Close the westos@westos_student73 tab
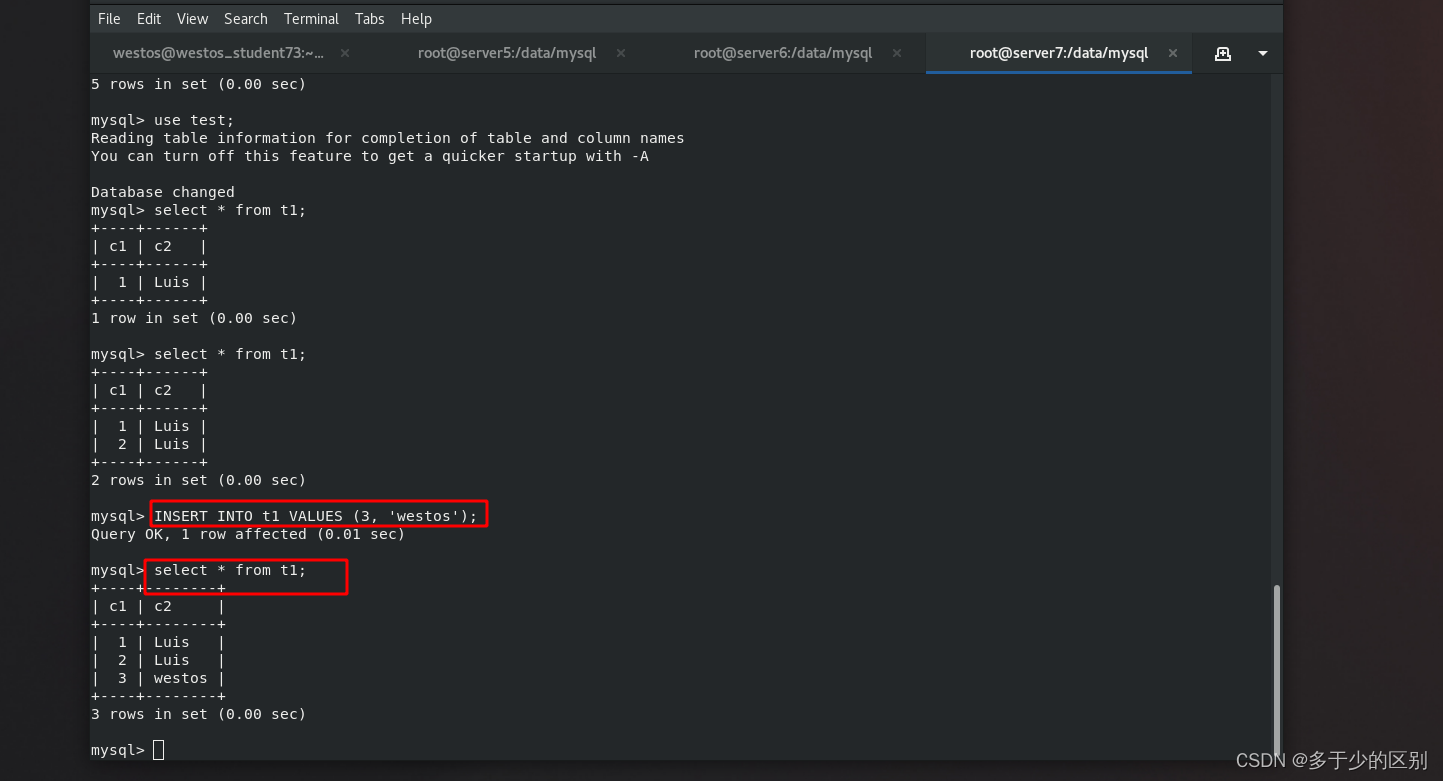The width and height of the screenshot is (1443, 781). click(x=345, y=53)
